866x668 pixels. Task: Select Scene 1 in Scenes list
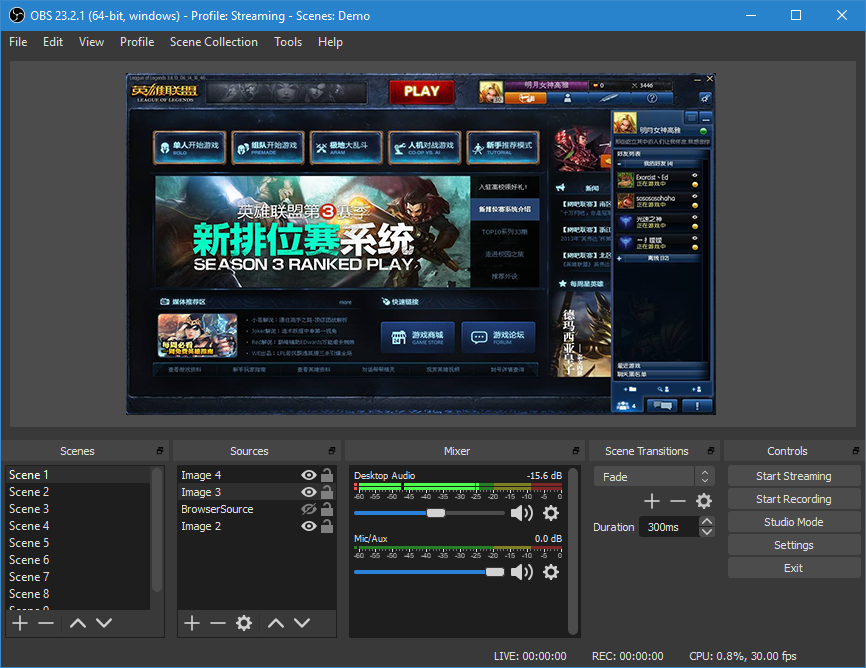pos(78,475)
